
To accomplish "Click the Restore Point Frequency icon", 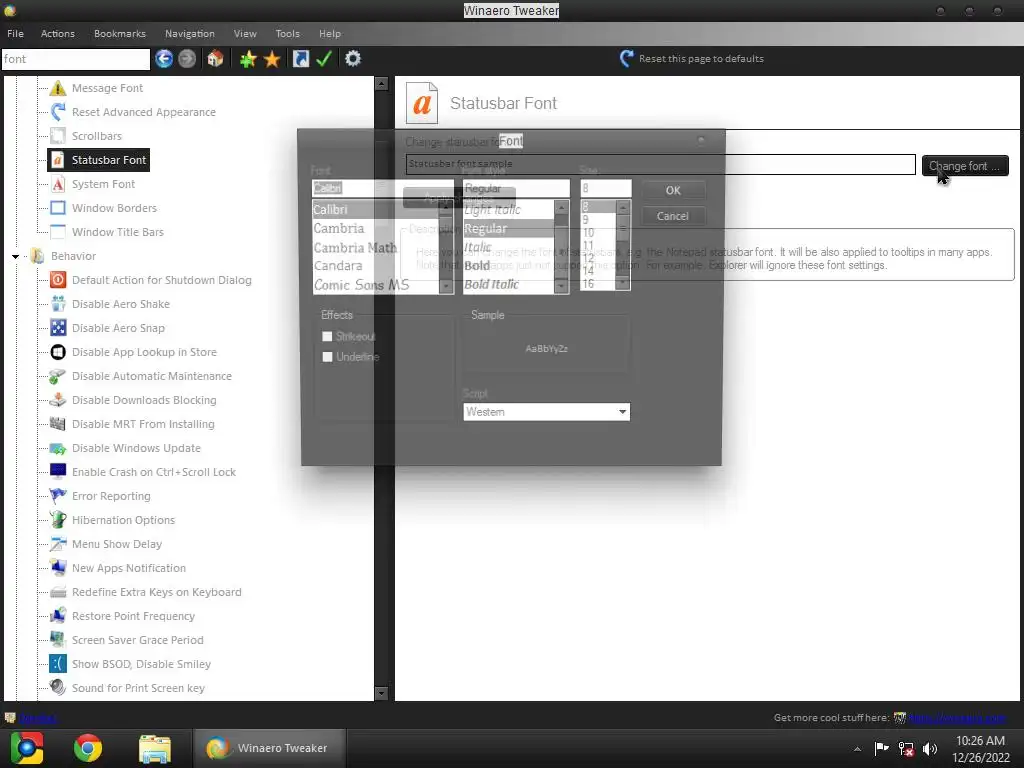I will (58, 616).
